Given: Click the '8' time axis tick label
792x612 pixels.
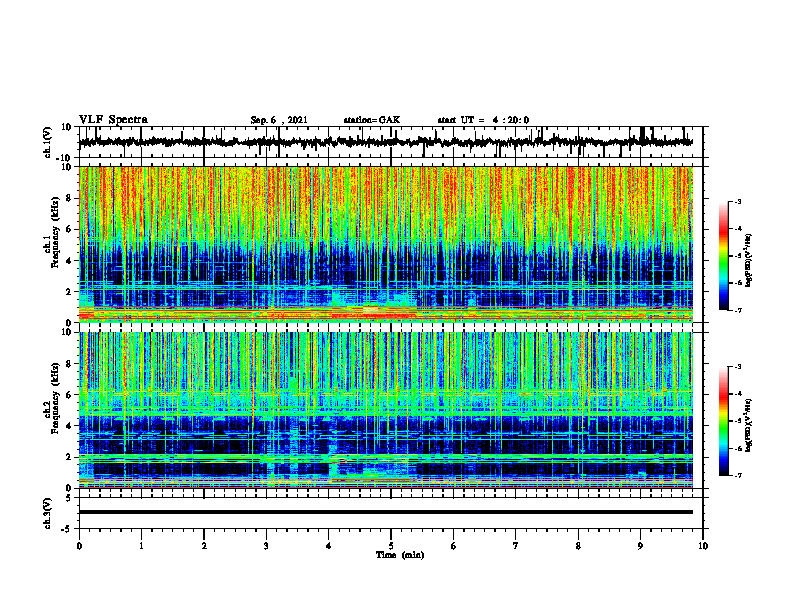Looking at the screenshot, I should tap(578, 546).
